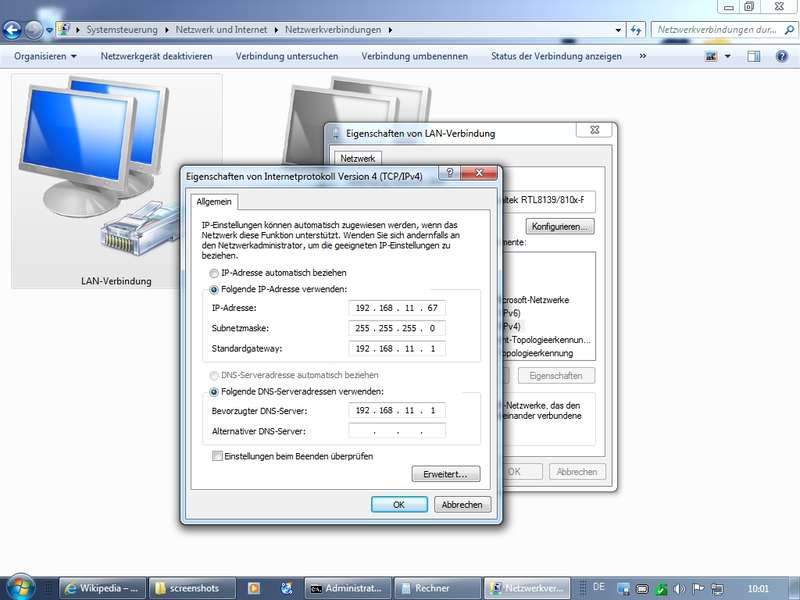Click the Standardgateway field
The image size is (800, 600).
click(397, 349)
